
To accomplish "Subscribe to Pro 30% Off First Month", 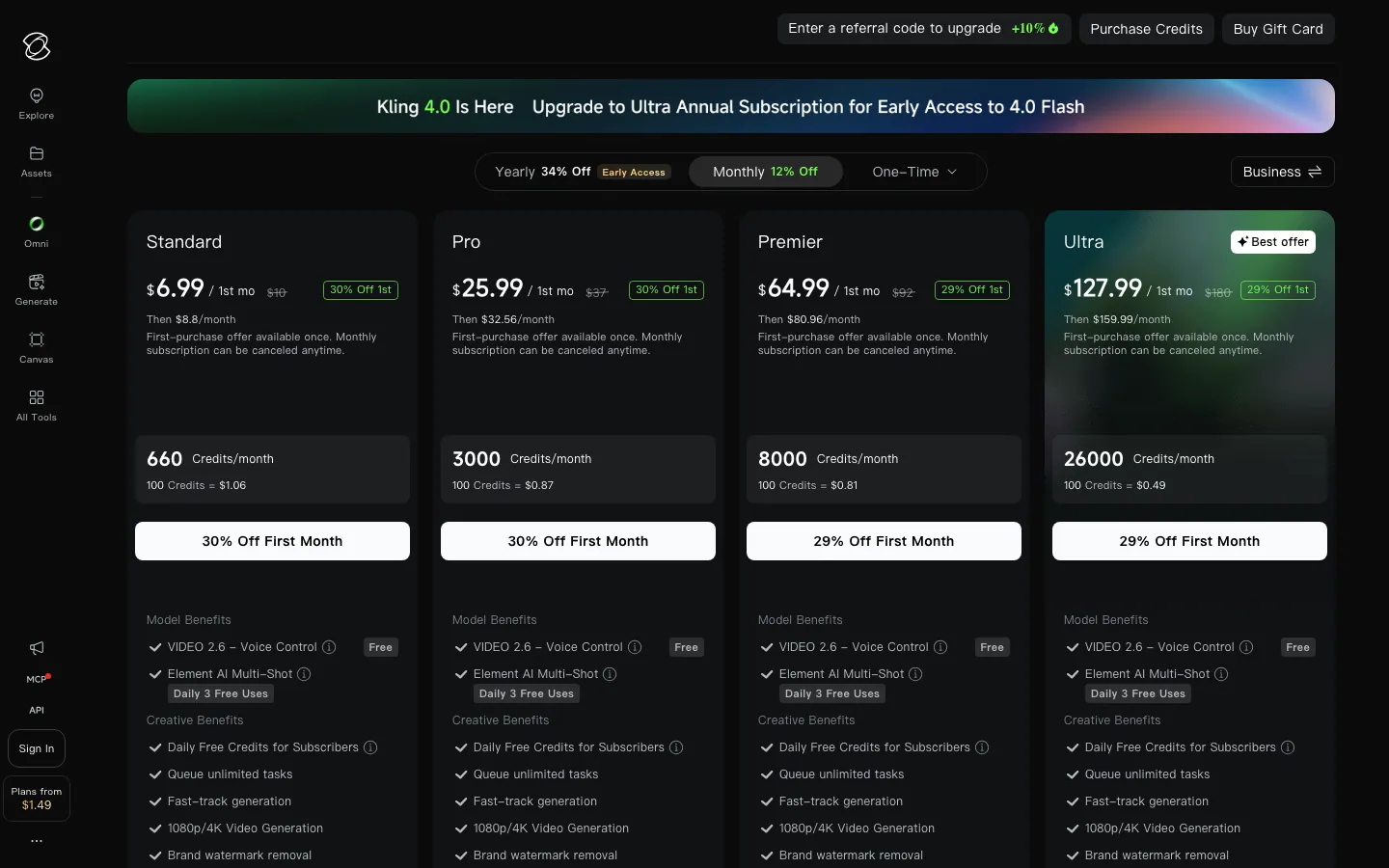I will point(578,541).
